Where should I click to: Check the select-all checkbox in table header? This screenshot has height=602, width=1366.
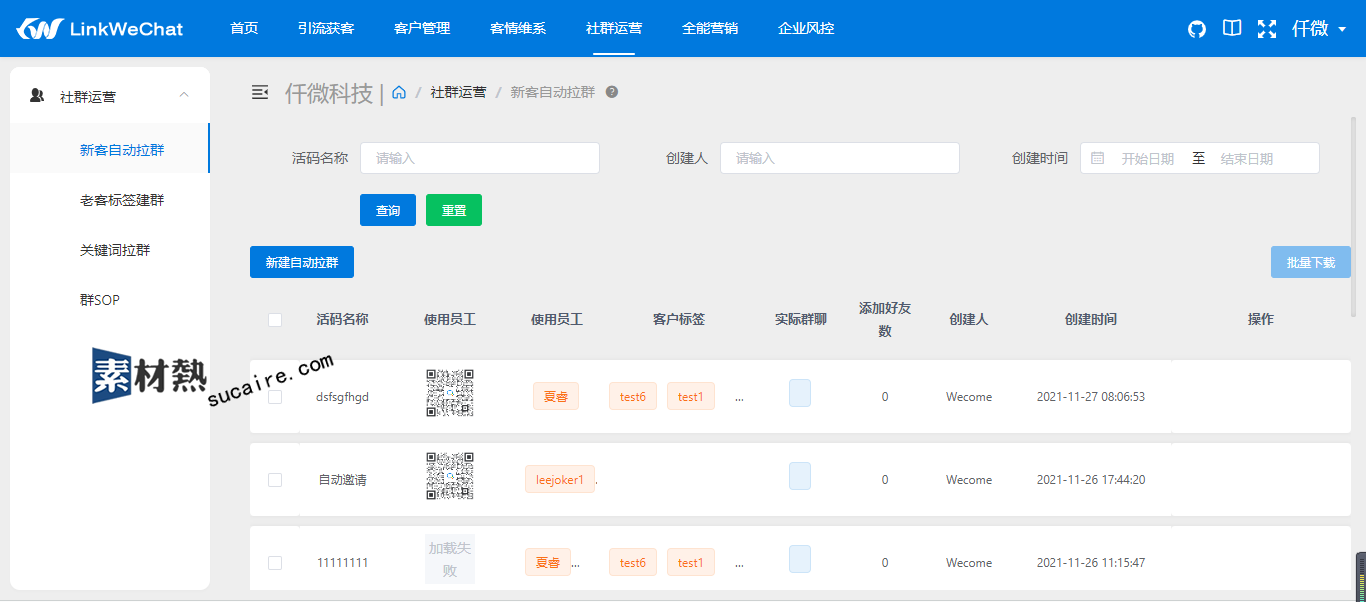[x=275, y=320]
